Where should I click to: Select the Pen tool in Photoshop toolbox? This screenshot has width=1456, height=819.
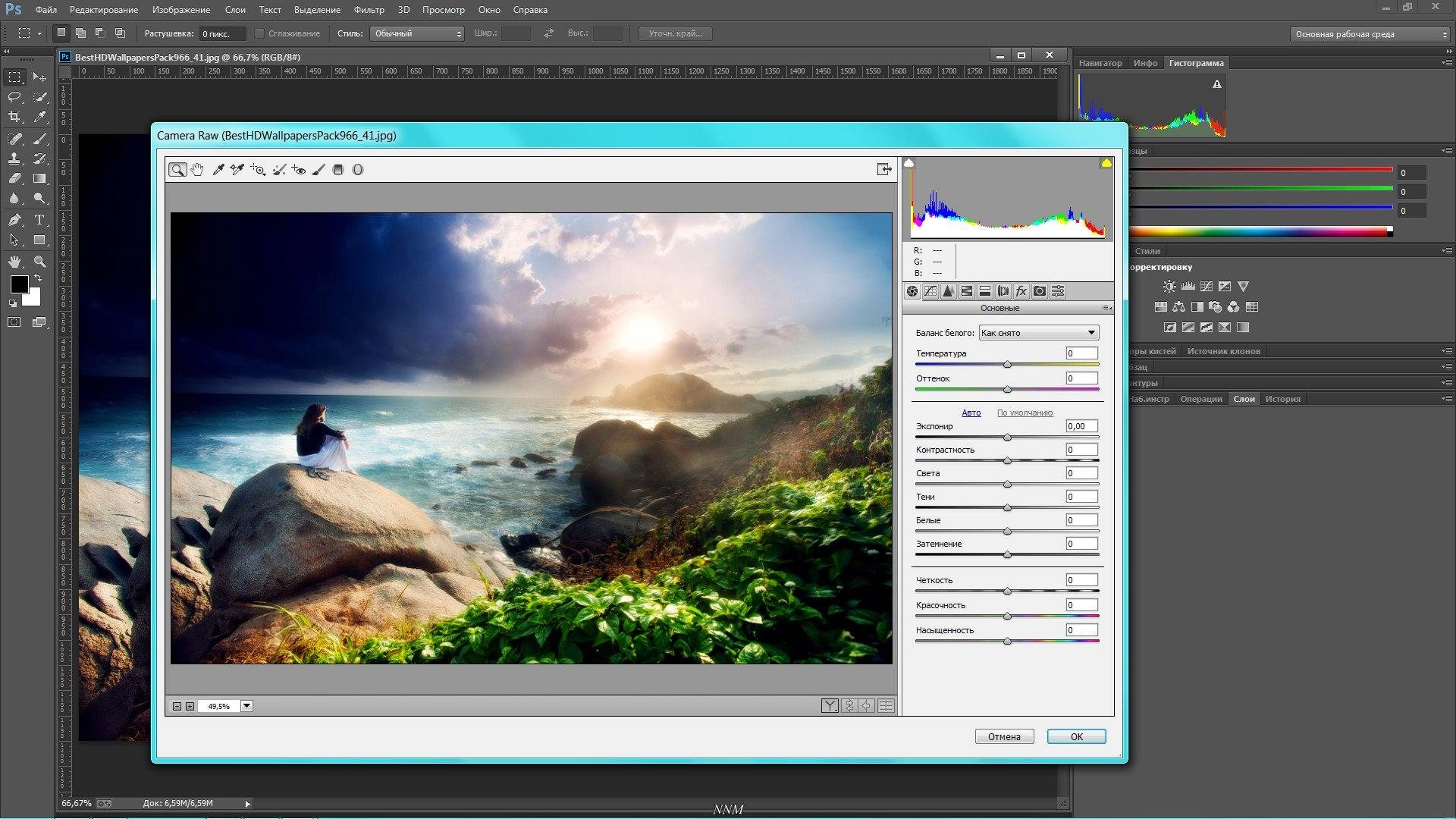(x=14, y=220)
